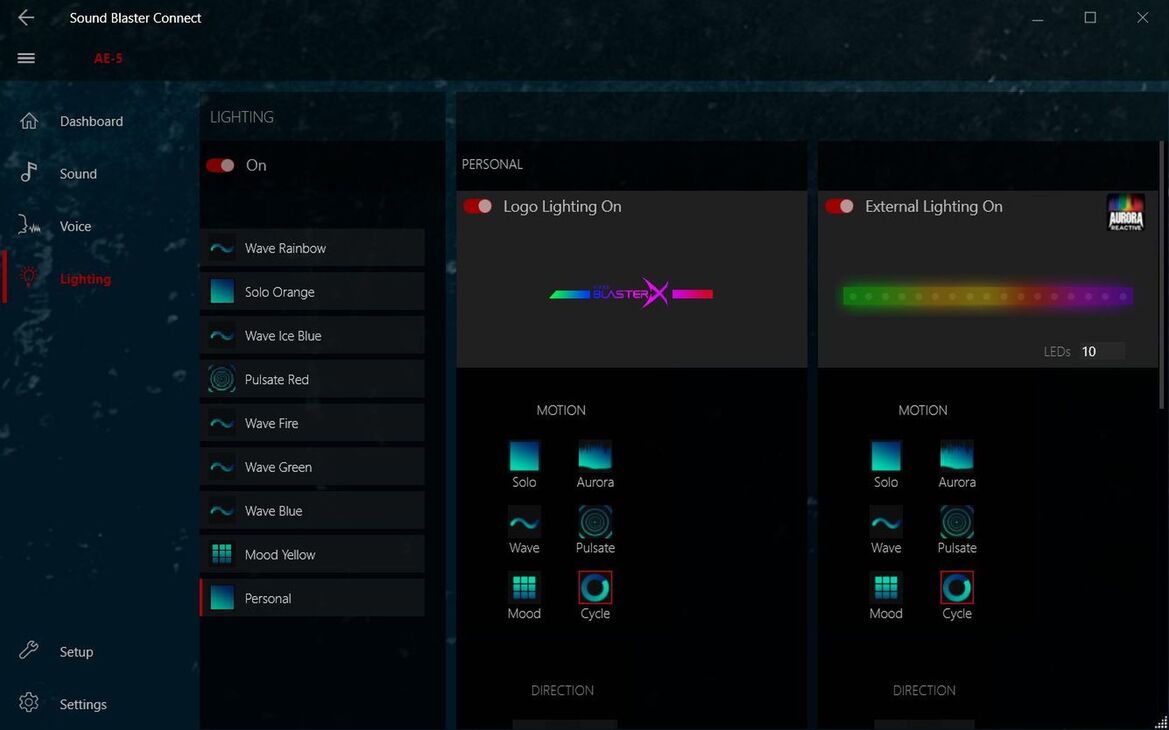
Task: Turn off the main Lighting toggle
Action: tap(221, 165)
